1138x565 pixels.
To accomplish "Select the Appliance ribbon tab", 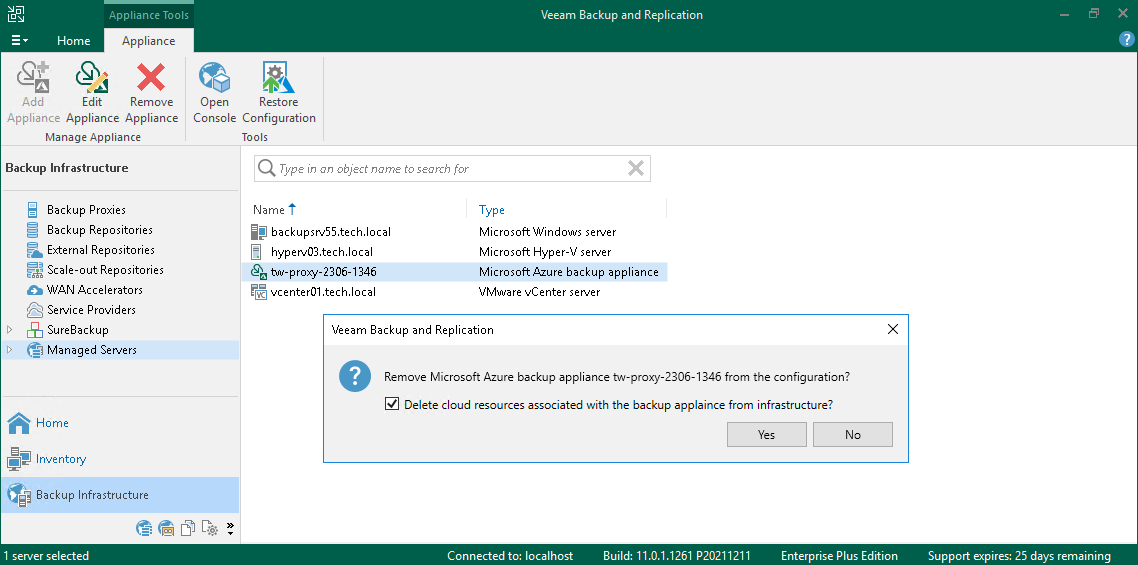I will (x=149, y=41).
